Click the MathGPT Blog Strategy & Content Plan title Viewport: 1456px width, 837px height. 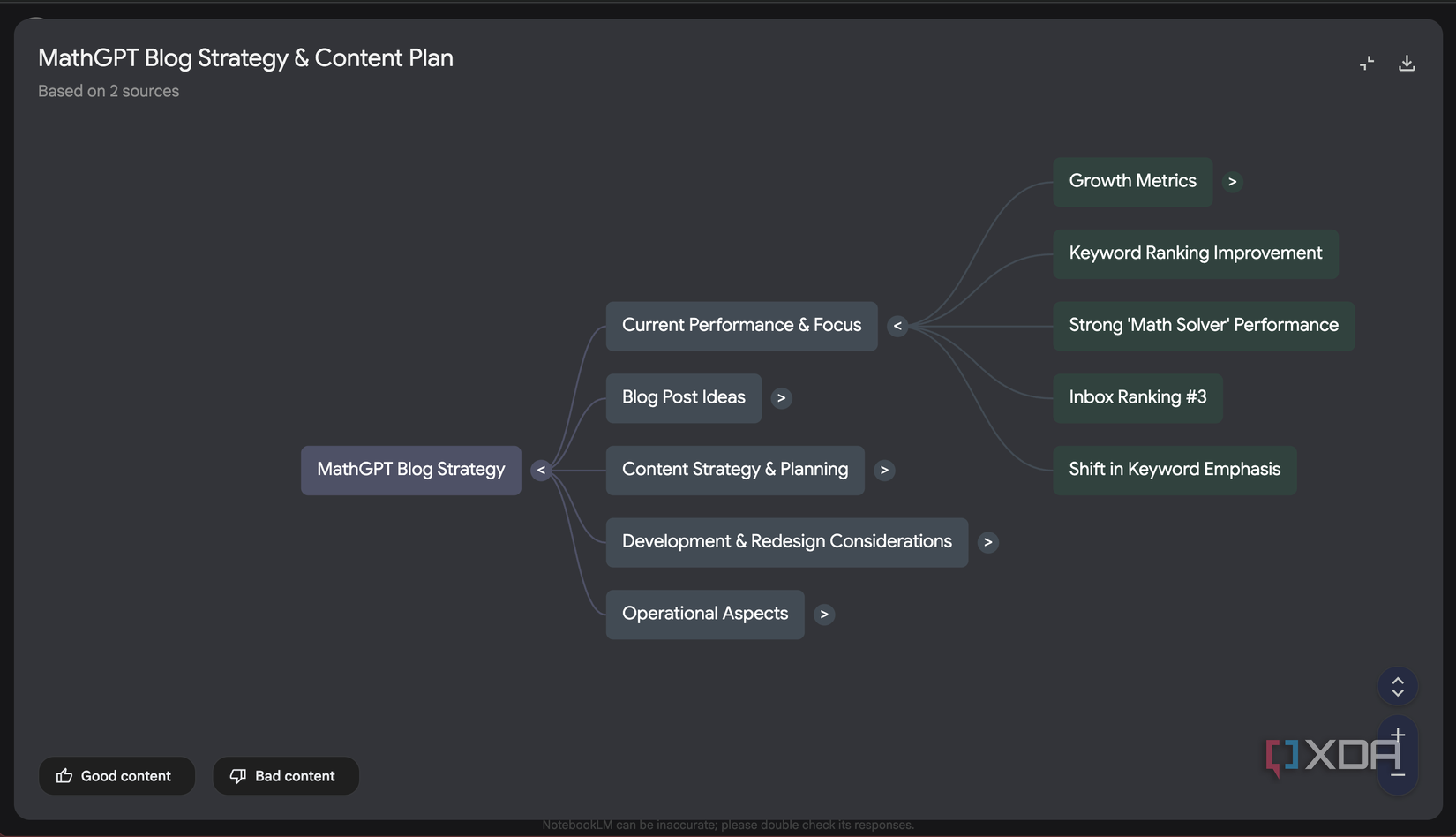point(245,58)
